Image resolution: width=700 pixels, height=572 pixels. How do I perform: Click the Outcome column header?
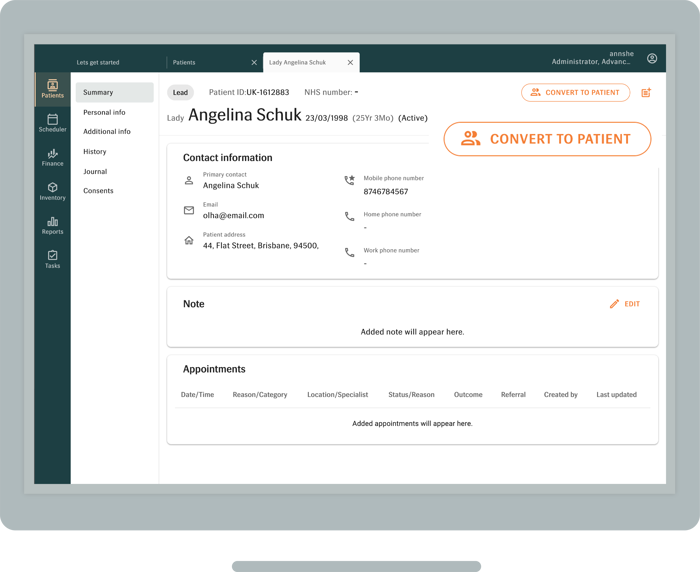point(468,395)
